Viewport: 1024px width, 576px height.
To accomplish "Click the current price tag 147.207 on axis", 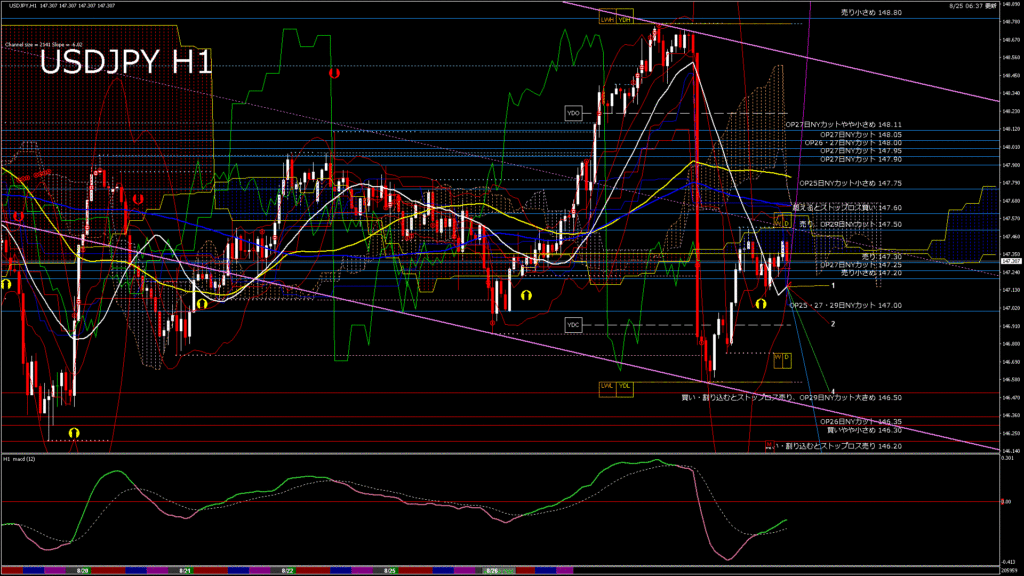I will click(x=1010, y=262).
